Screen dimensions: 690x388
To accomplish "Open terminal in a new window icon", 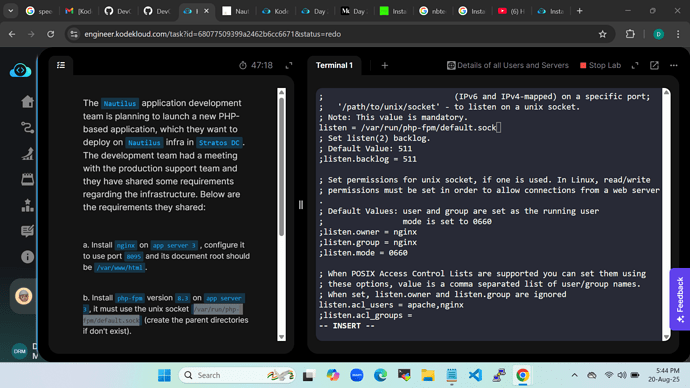I will click(x=654, y=65).
